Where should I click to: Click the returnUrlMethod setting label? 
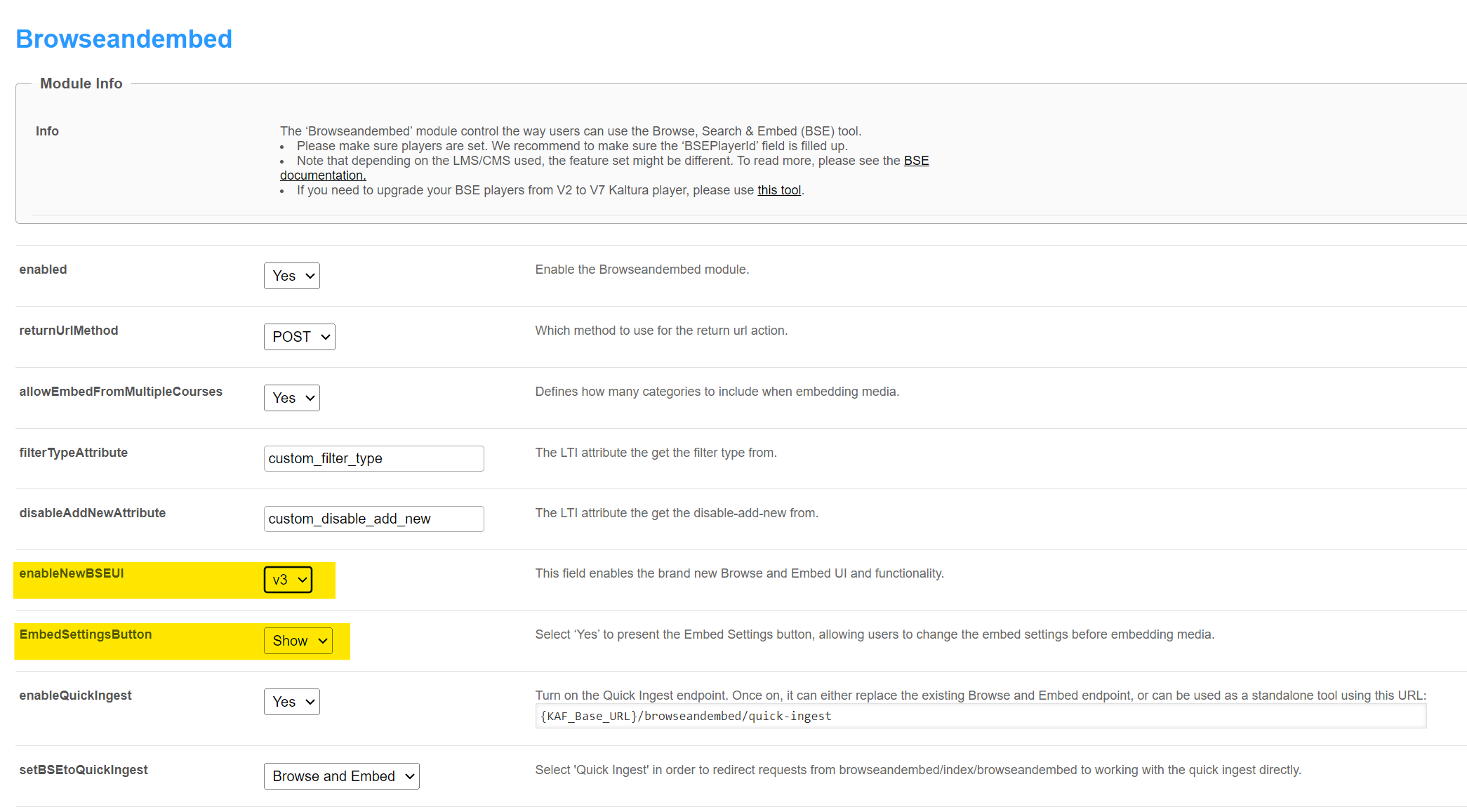tap(68, 331)
